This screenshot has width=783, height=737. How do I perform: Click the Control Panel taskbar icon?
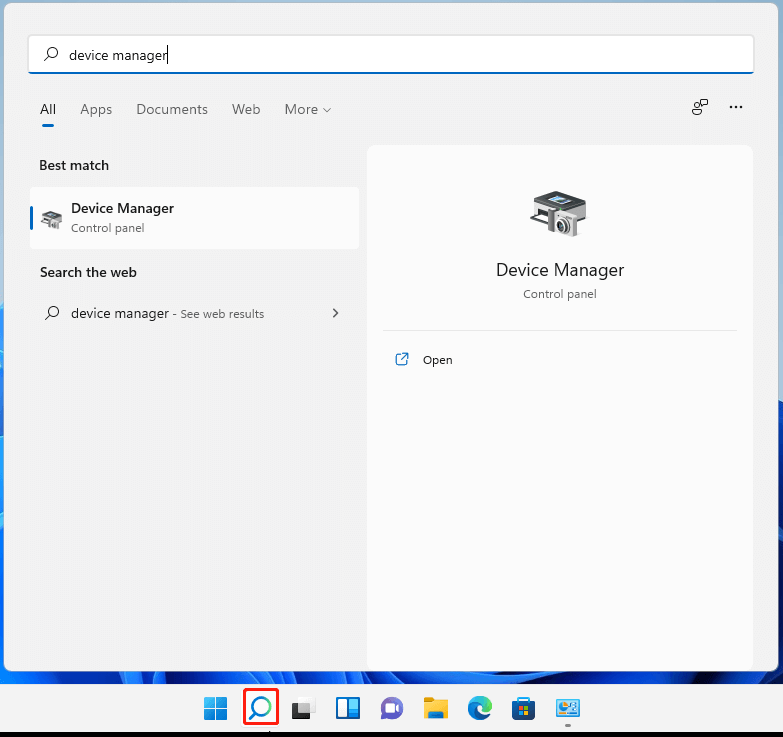567,709
